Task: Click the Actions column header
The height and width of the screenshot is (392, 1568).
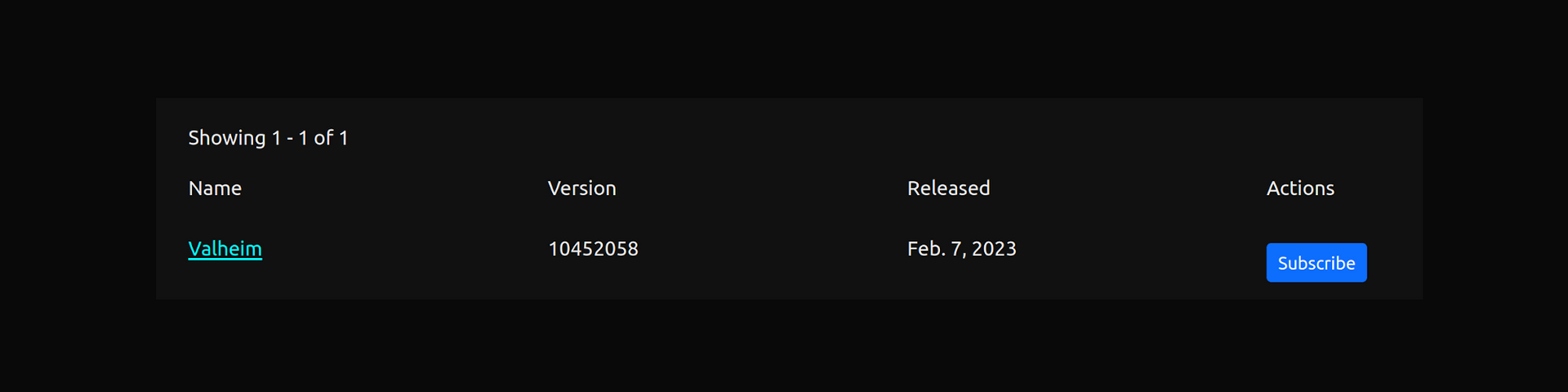Action: (1300, 188)
